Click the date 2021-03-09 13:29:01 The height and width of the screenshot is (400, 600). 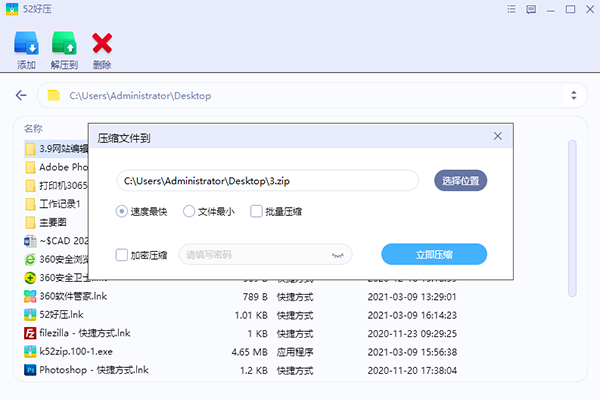coord(412,297)
